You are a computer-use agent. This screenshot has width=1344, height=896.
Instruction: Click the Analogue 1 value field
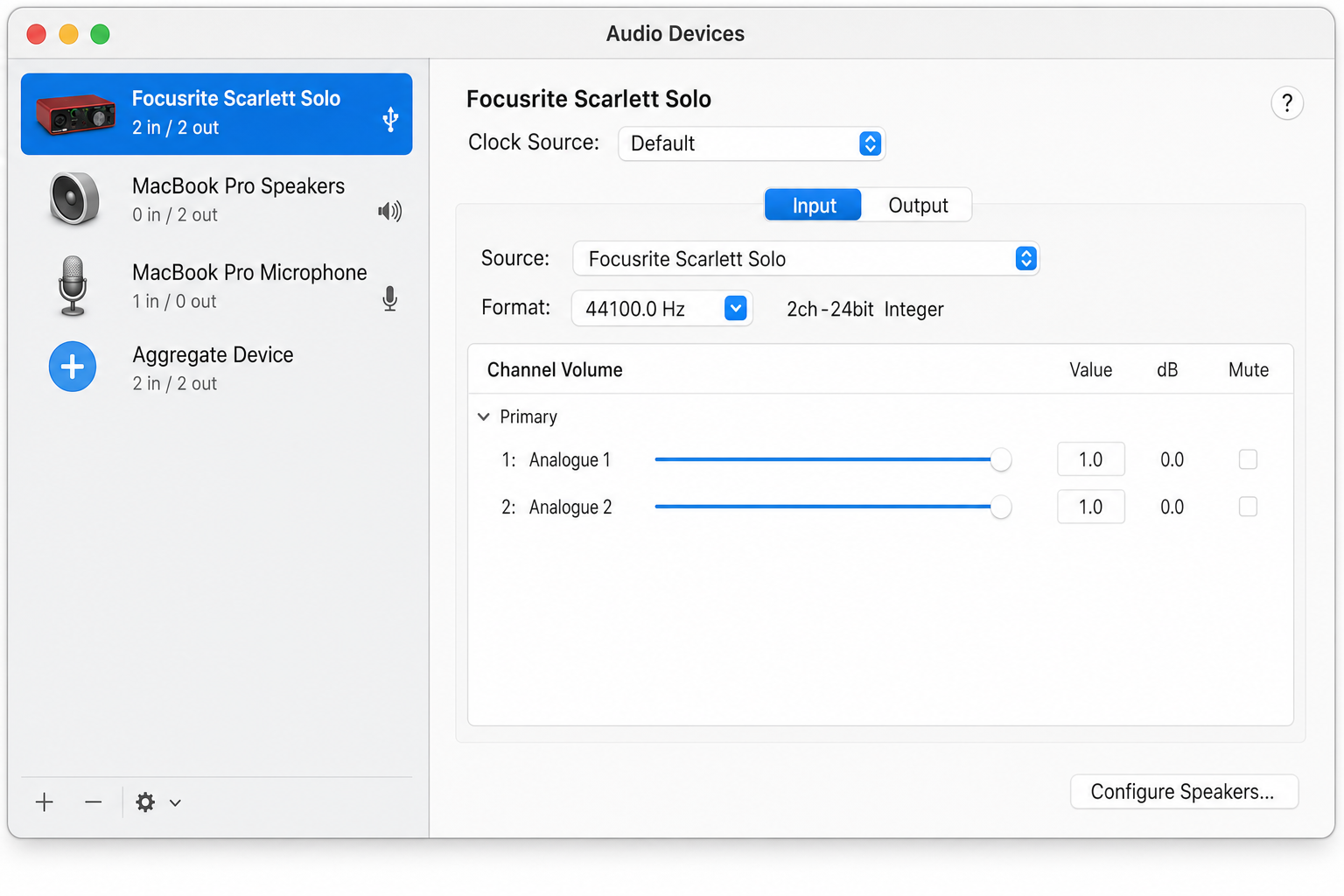(x=1091, y=459)
